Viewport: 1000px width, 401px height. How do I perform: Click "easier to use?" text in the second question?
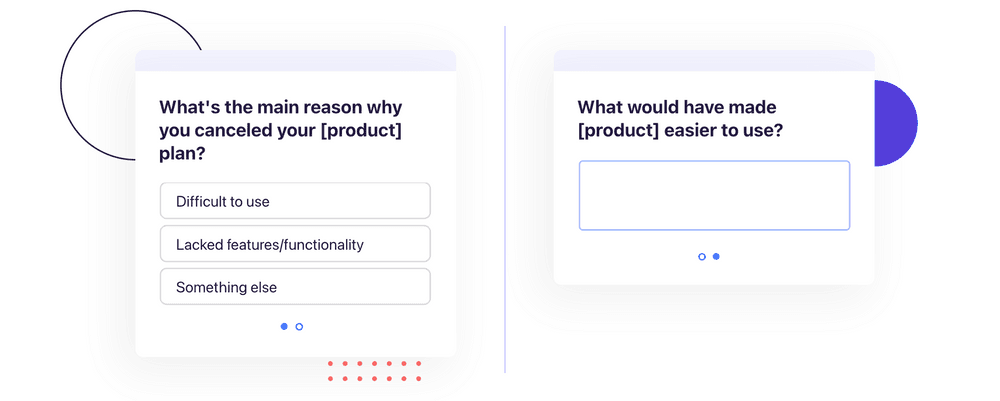click(724, 130)
